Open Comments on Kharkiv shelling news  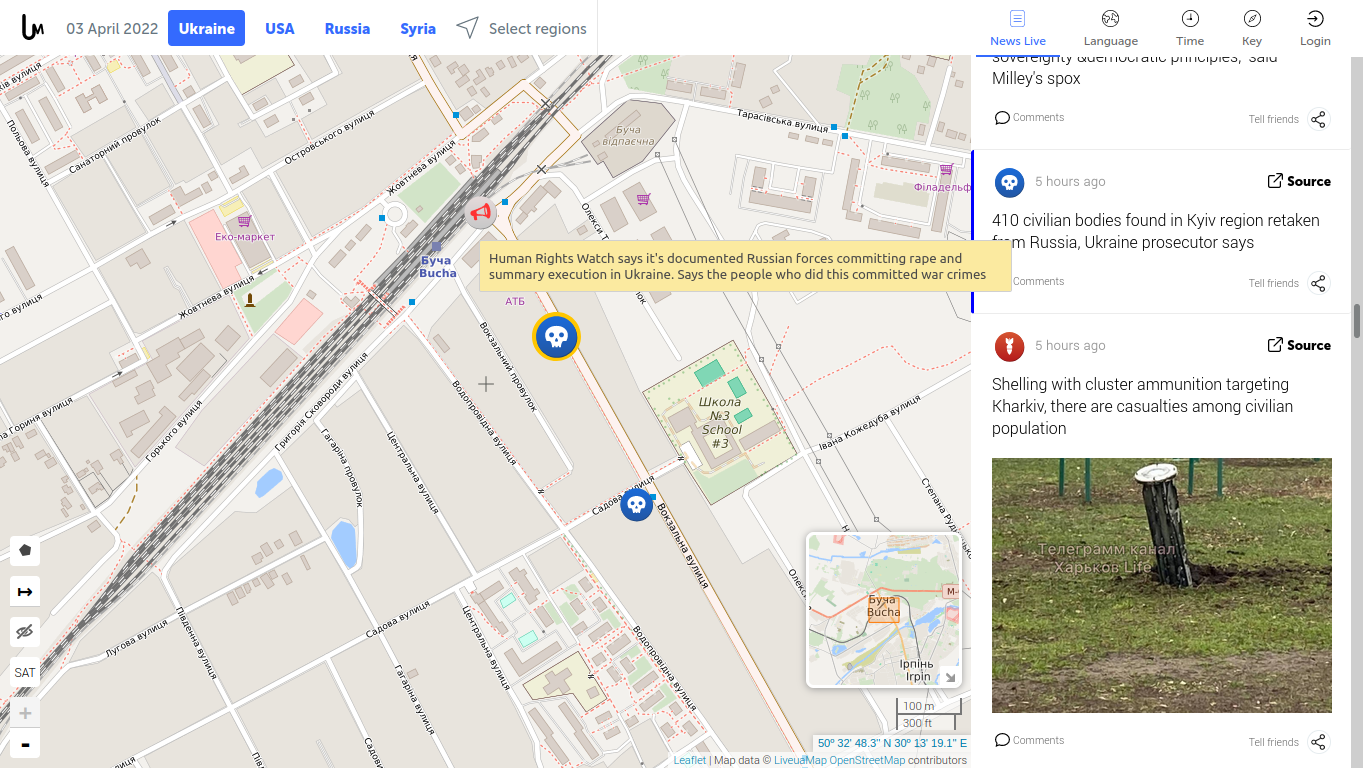point(1029,740)
